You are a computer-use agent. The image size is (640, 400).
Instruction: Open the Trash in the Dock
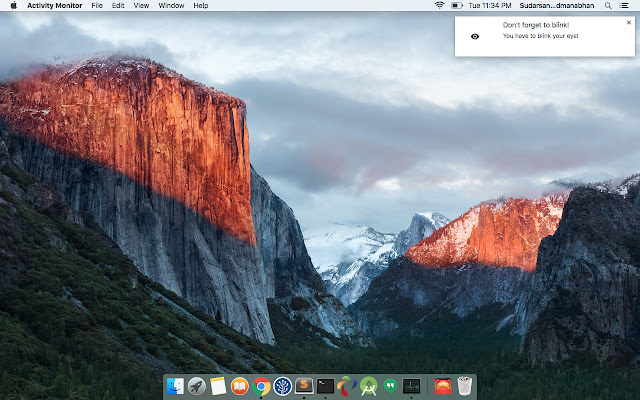[x=464, y=386]
